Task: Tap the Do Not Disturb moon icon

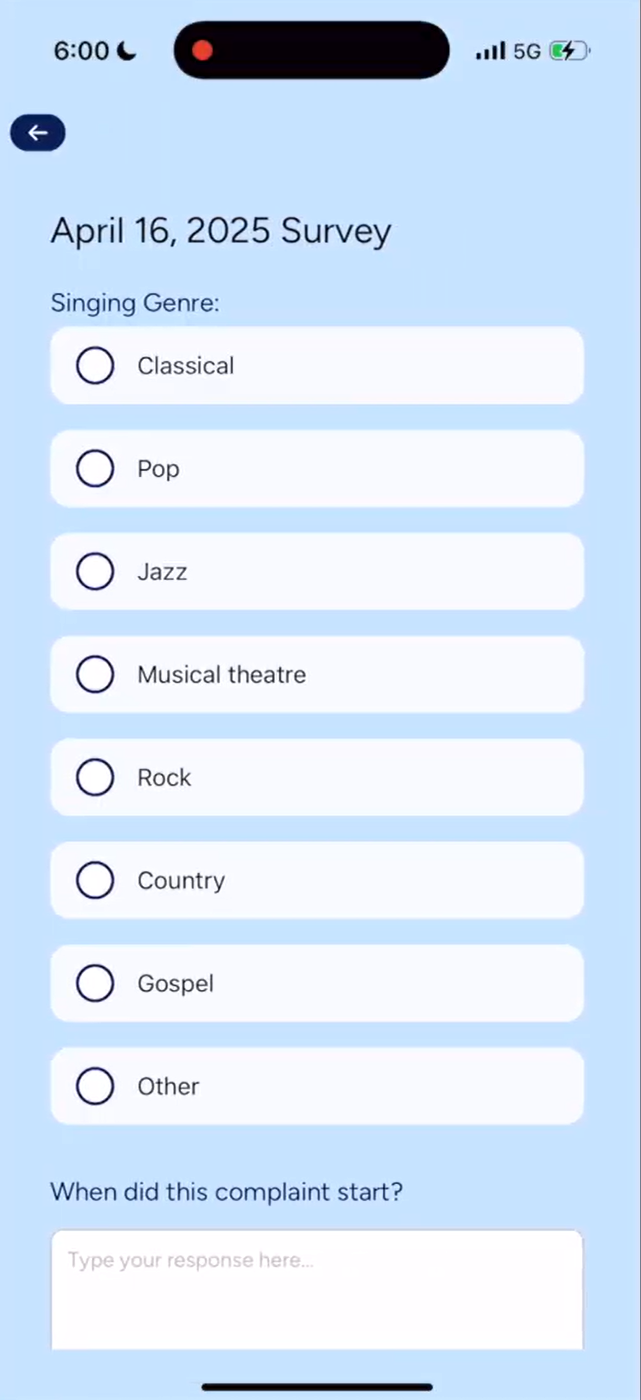Action: pos(127,51)
